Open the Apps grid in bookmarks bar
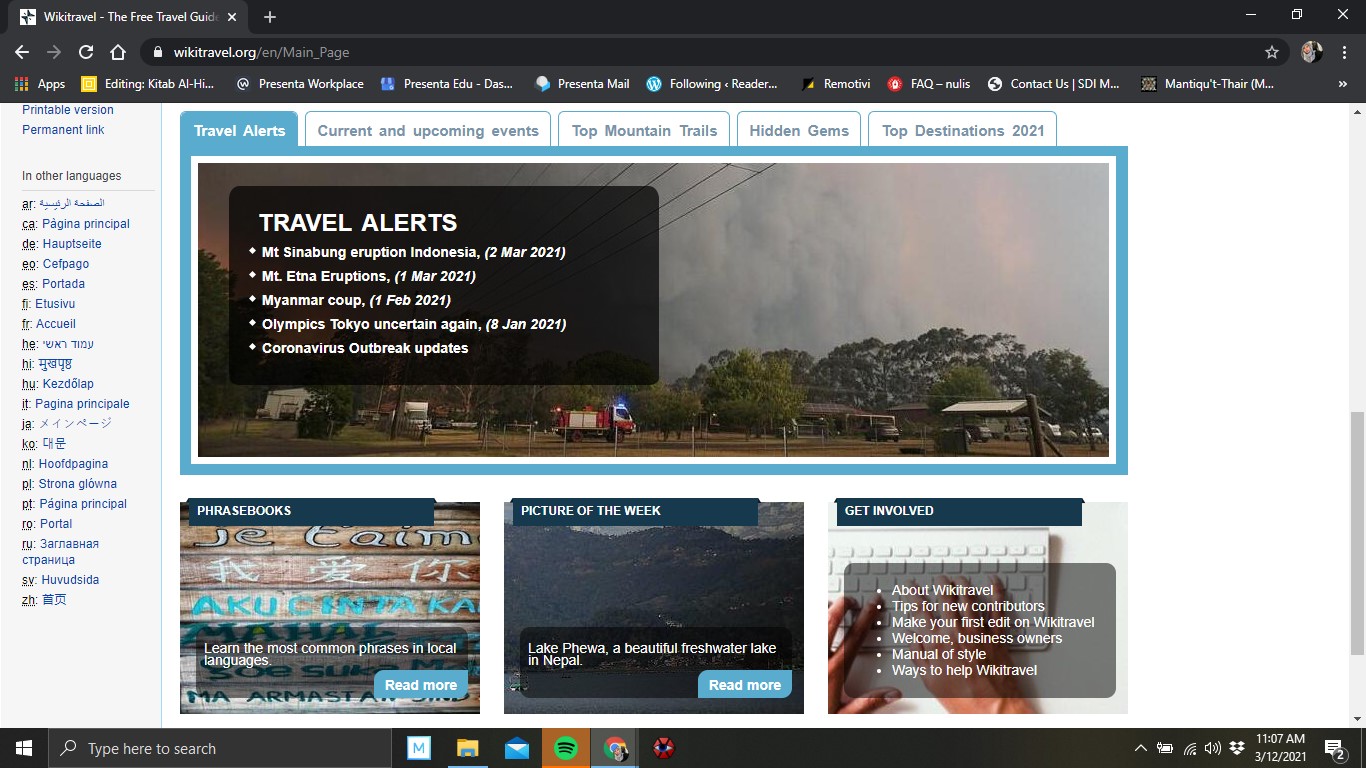The height and width of the screenshot is (768, 1366). point(40,84)
